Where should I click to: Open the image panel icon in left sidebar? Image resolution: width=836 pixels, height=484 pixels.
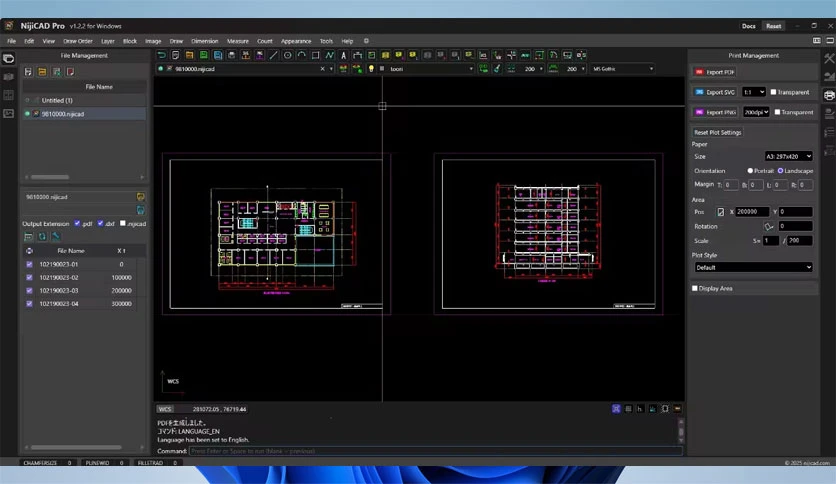(x=9, y=114)
